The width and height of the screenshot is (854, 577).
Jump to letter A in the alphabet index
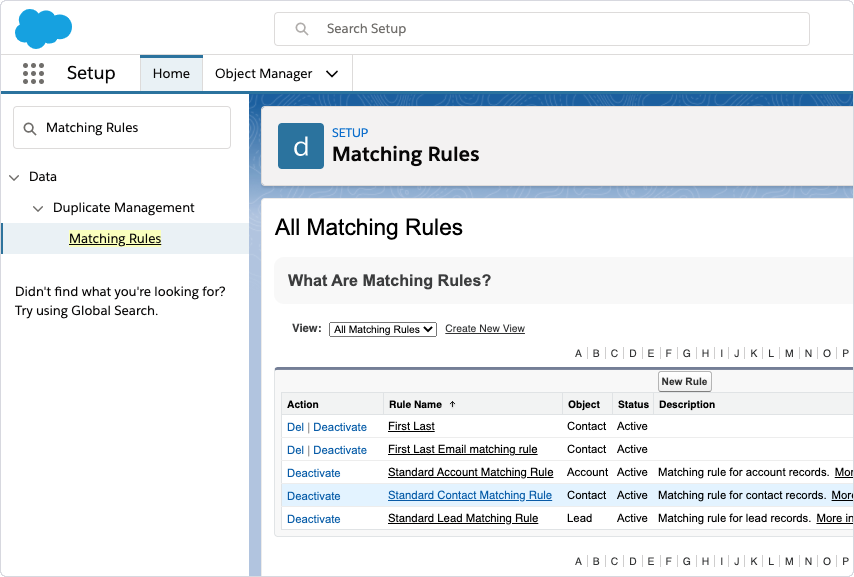pos(578,353)
